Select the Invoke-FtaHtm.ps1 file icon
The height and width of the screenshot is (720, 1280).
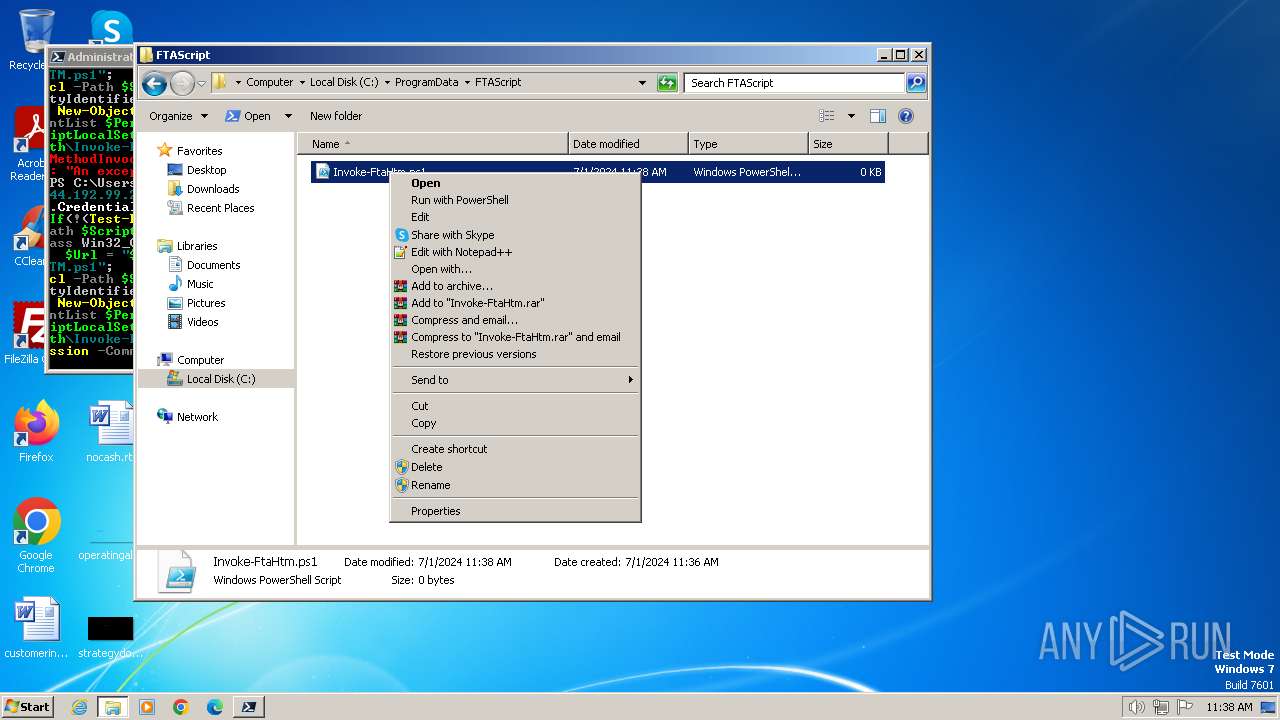(x=322, y=172)
